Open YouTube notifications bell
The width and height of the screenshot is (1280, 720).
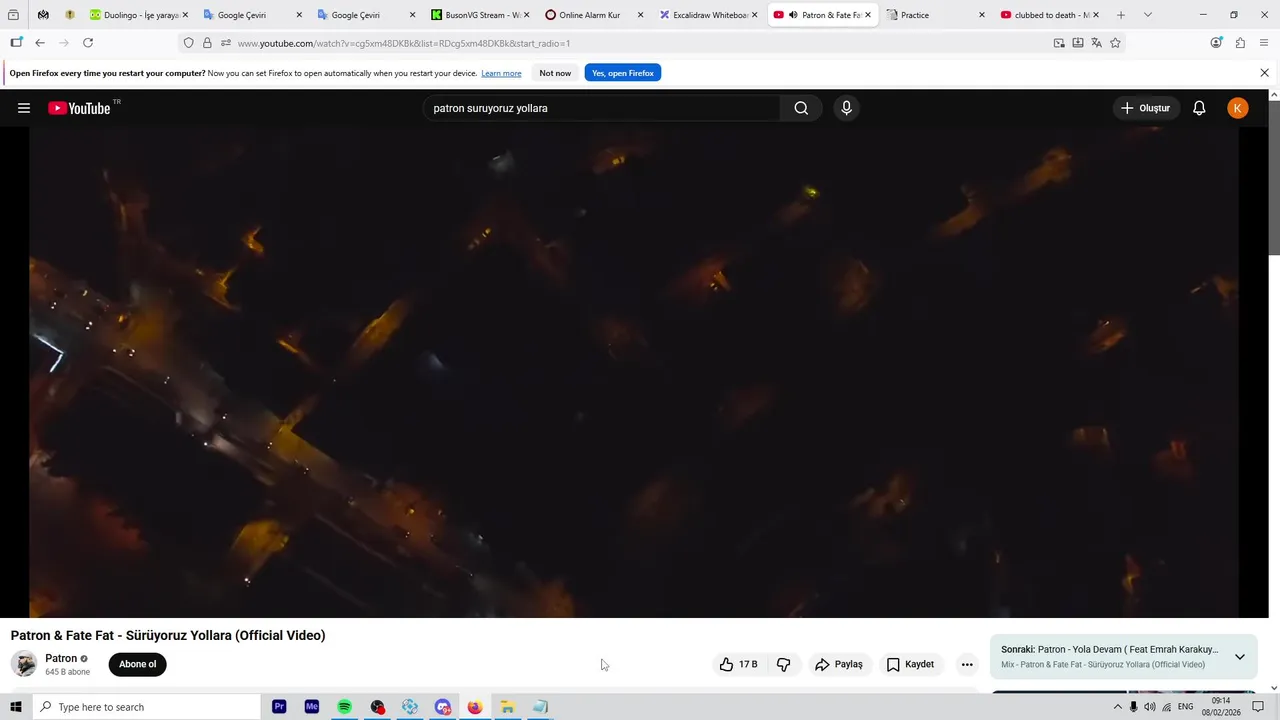(1199, 108)
